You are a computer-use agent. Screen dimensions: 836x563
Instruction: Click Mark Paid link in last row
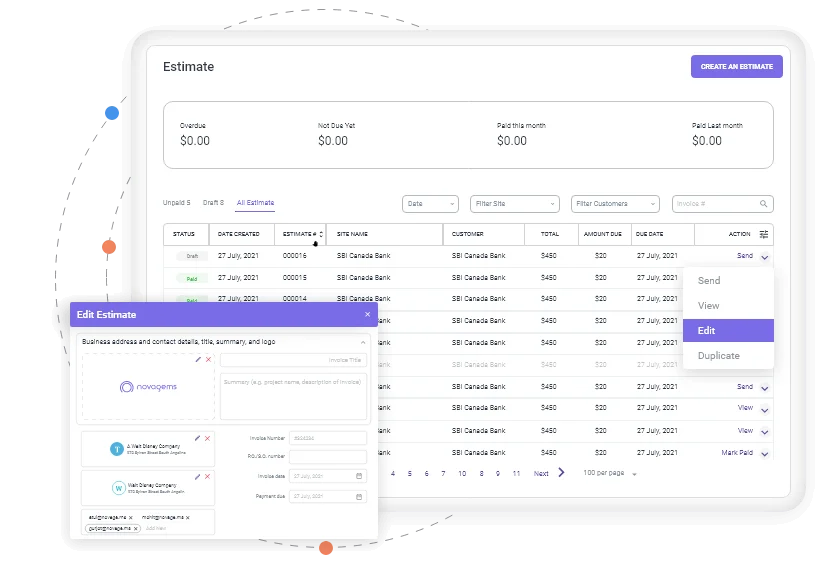[737, 453]
